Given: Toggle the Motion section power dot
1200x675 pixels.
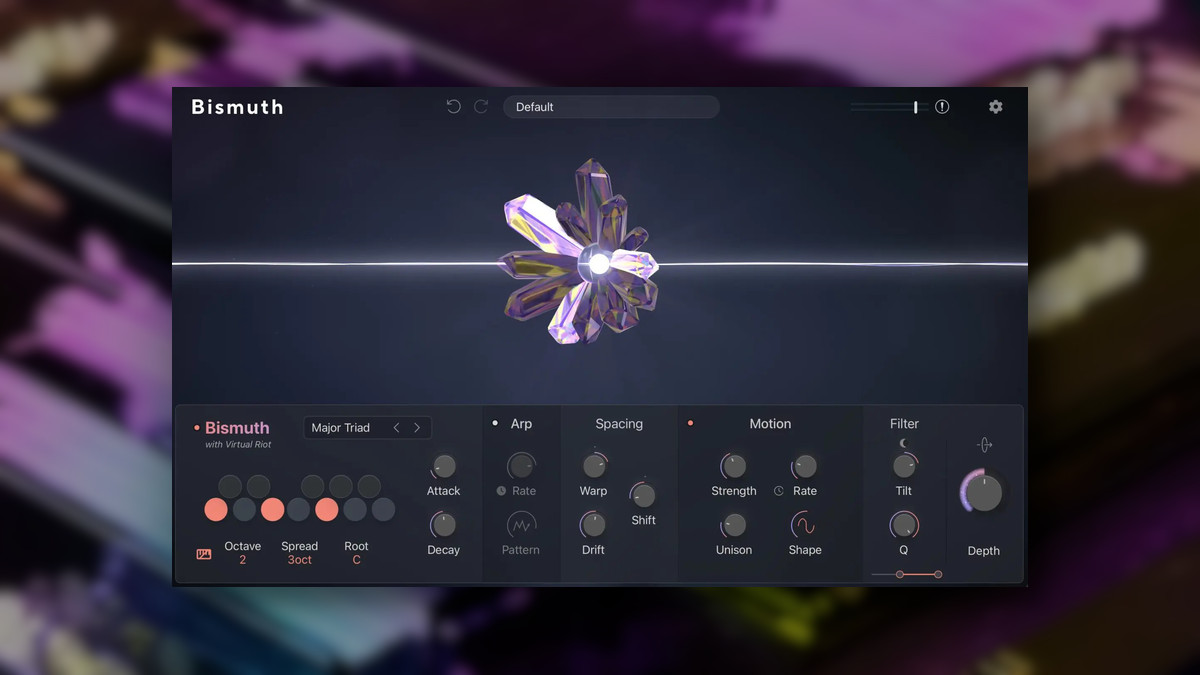Looking at the screenshot, I should (x=690, y=424).
